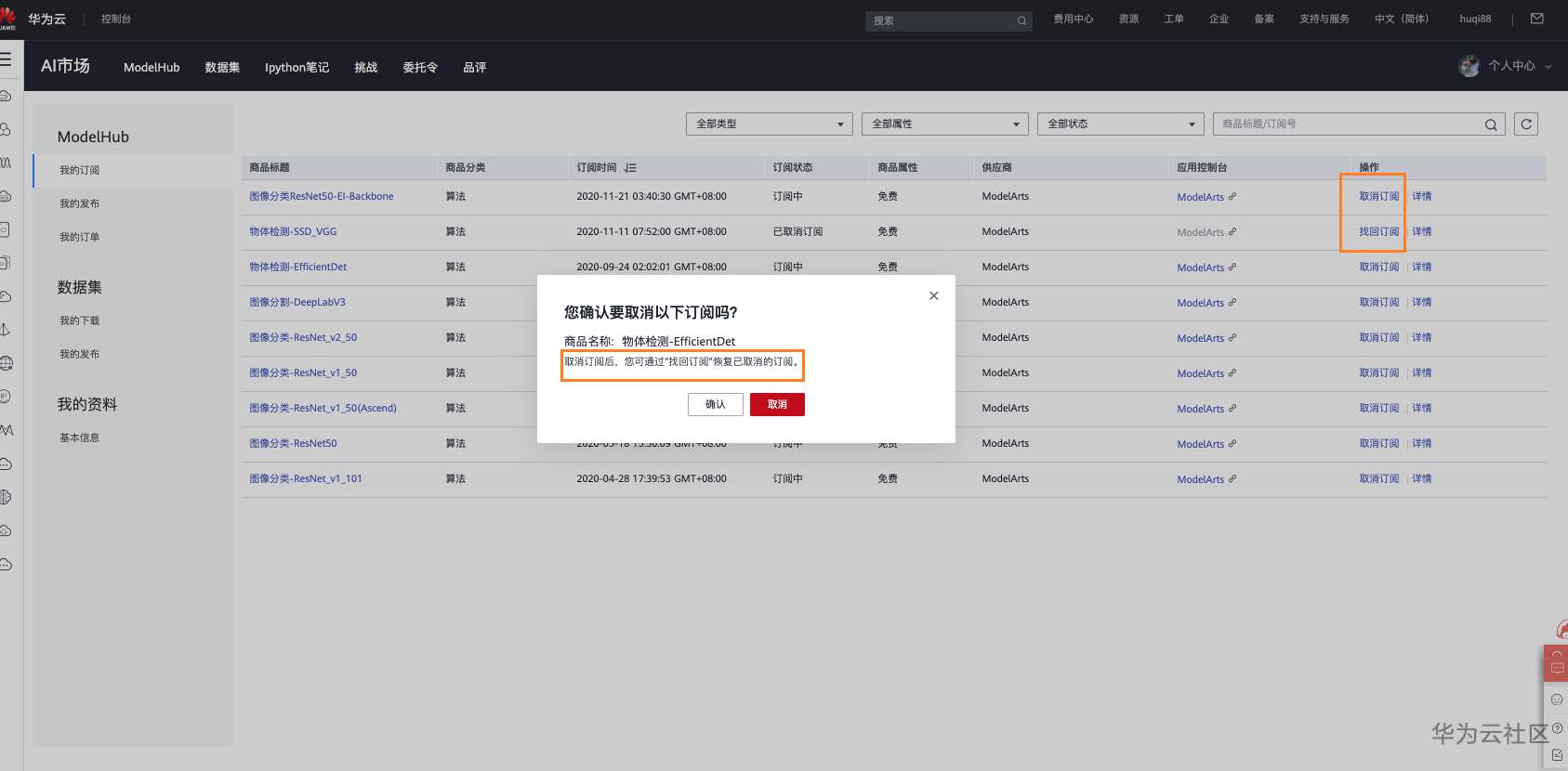Click the Huawei Cloud logo
Viewport: 1568px width, 771px height.
[7, 19]
